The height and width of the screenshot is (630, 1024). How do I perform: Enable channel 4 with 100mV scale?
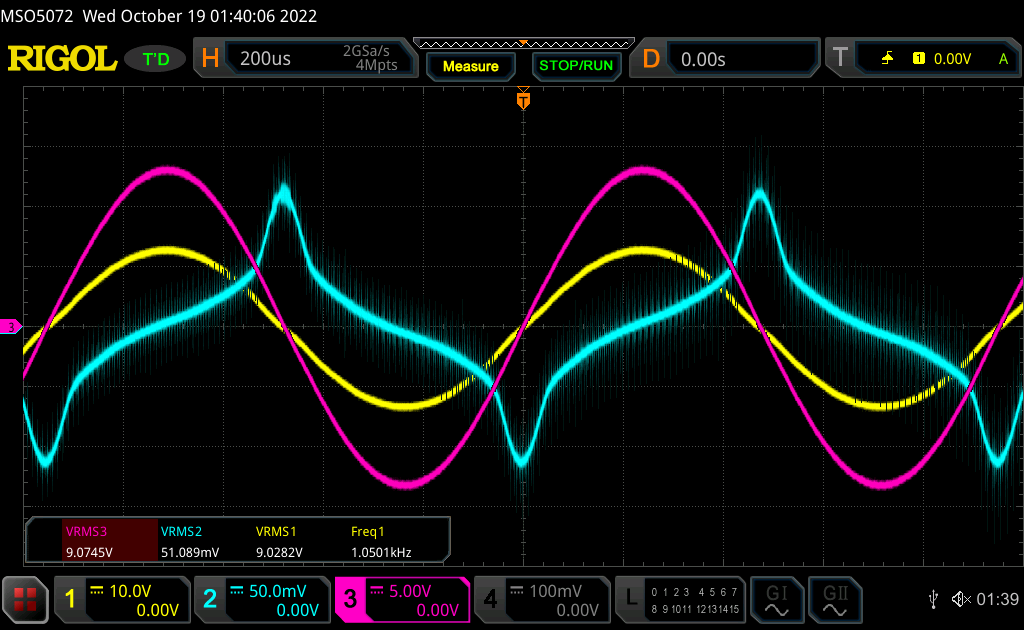coord(541,599)
